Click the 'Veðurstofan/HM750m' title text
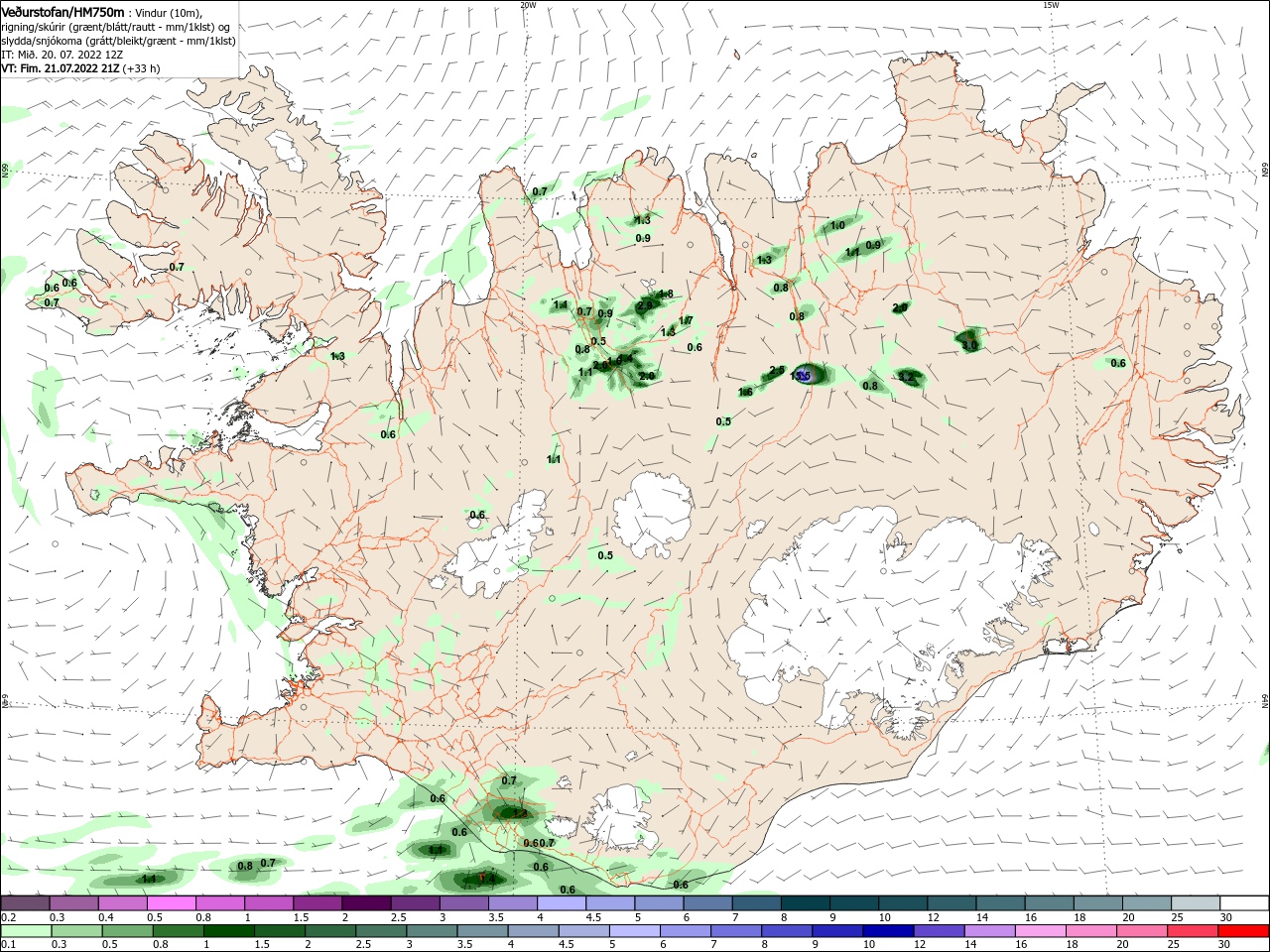The image size is (1270, 952). coord(63,12)
